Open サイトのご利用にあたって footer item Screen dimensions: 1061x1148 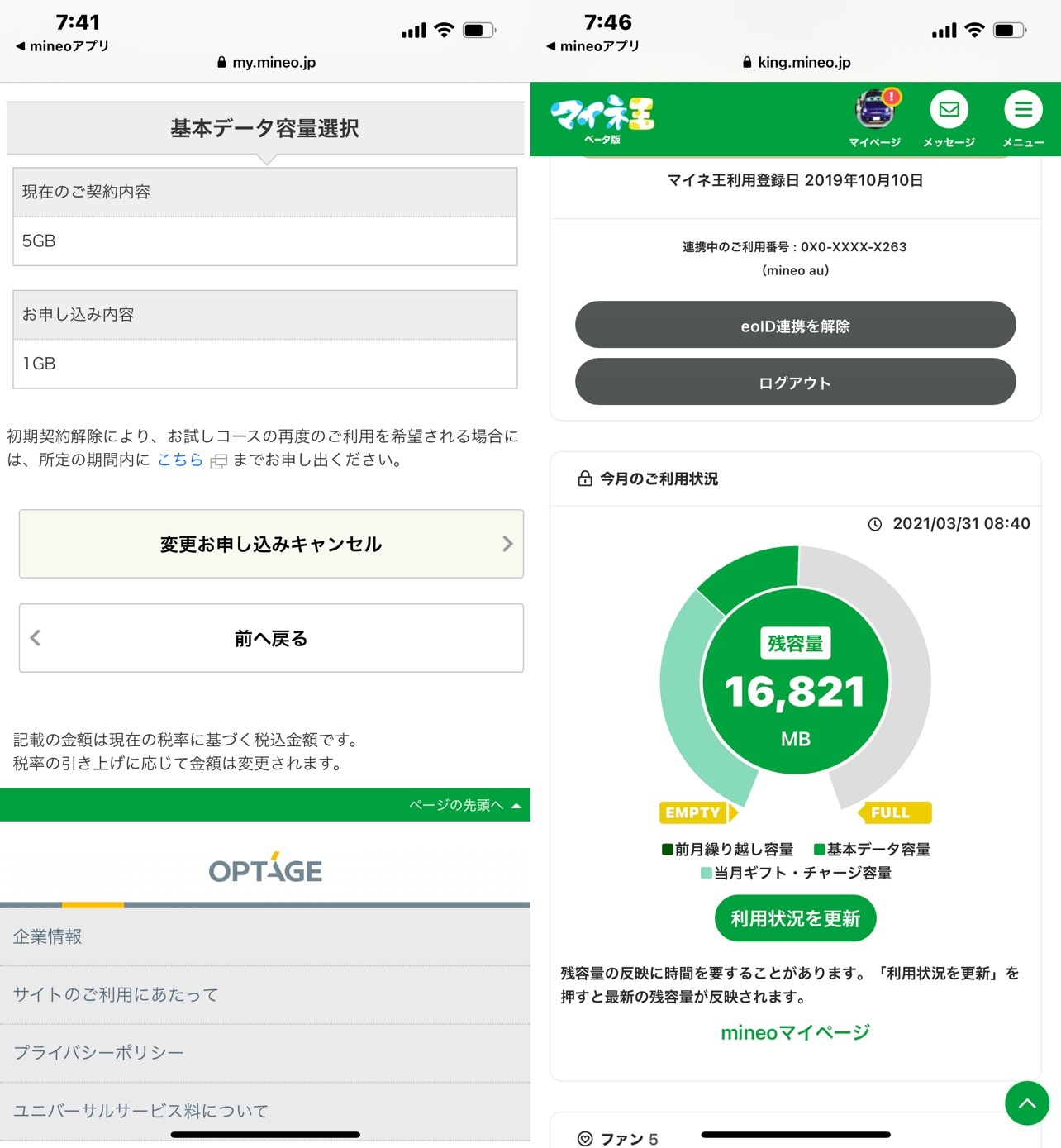coord(265,994)
